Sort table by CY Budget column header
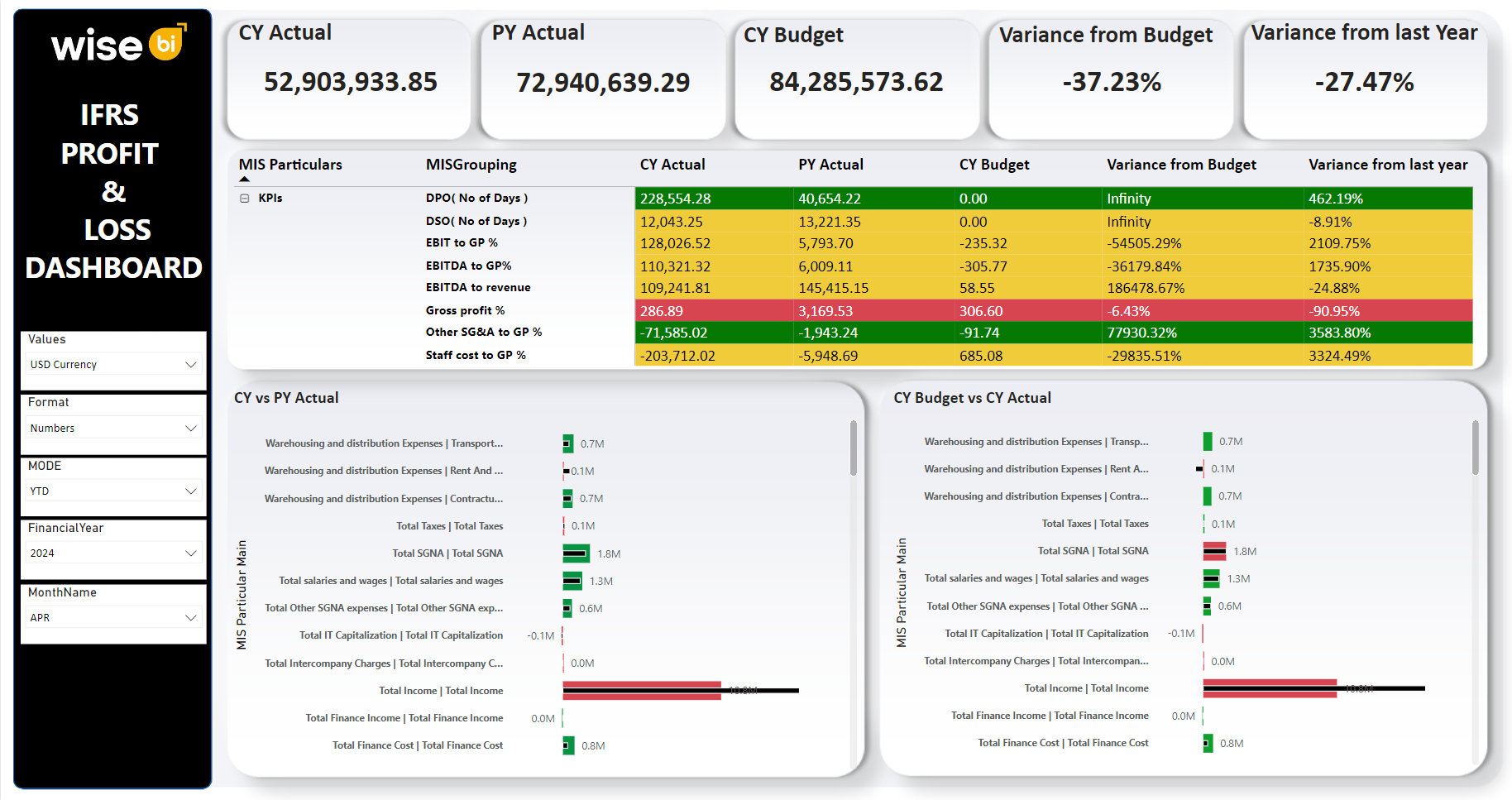 click(x=994, y=165)
